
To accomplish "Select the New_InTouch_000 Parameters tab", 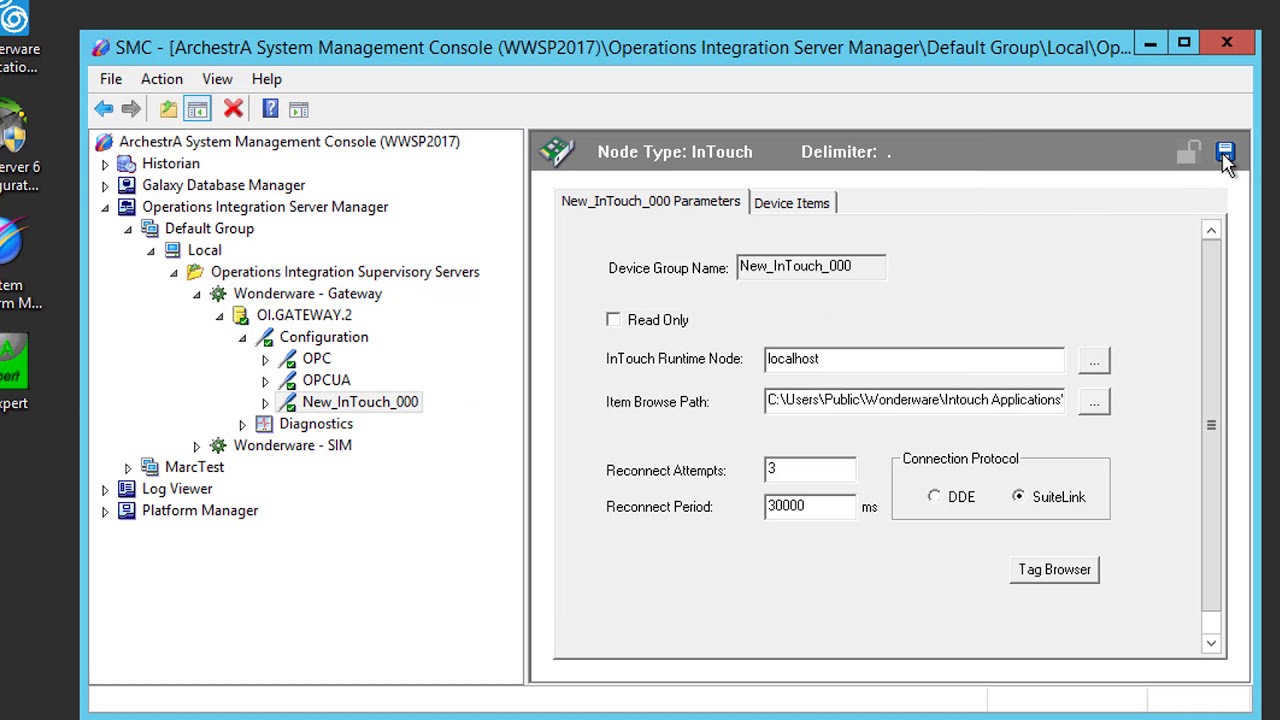I will [651, 201].
